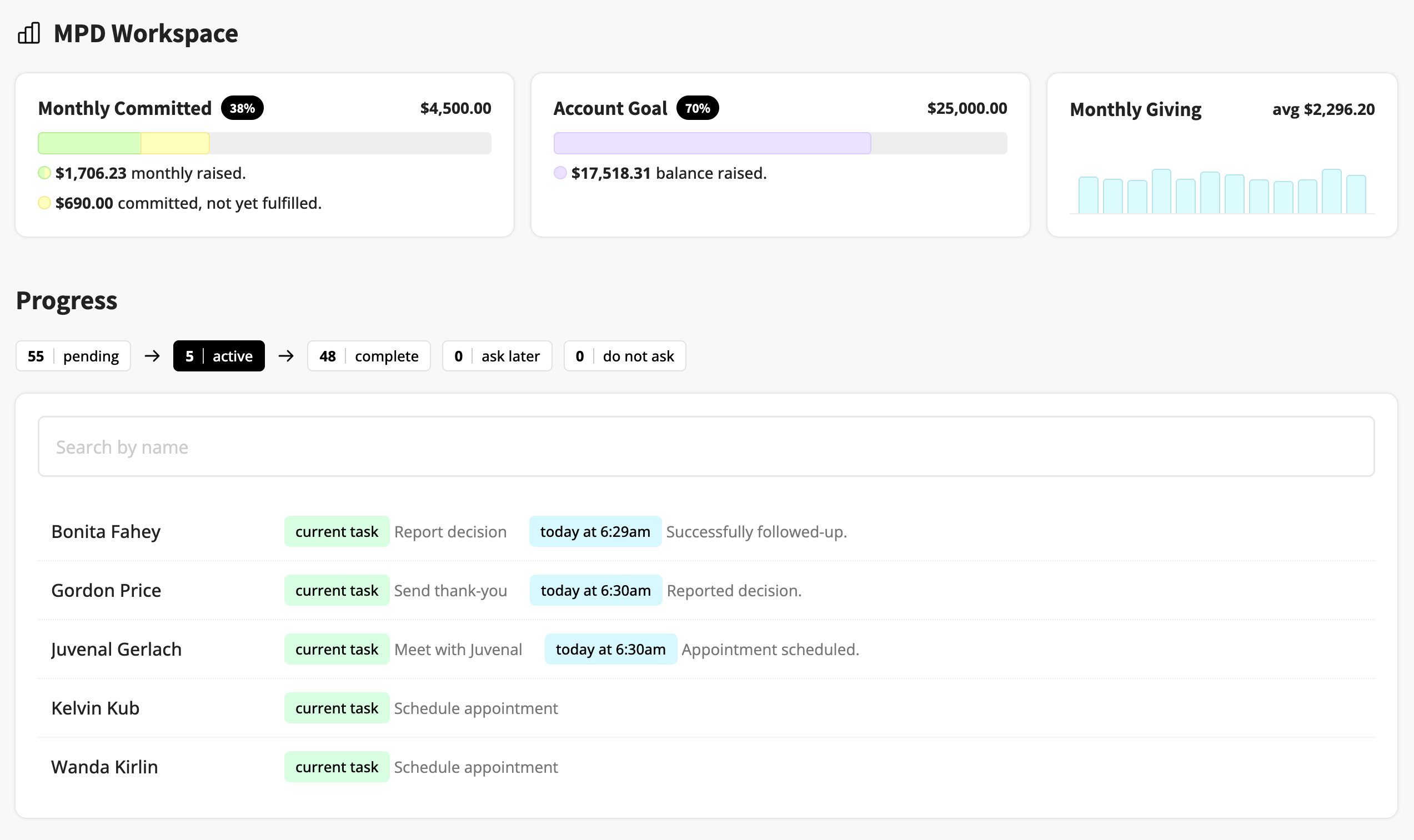Click the Account Goal purple progress bar

click(711, 143)
